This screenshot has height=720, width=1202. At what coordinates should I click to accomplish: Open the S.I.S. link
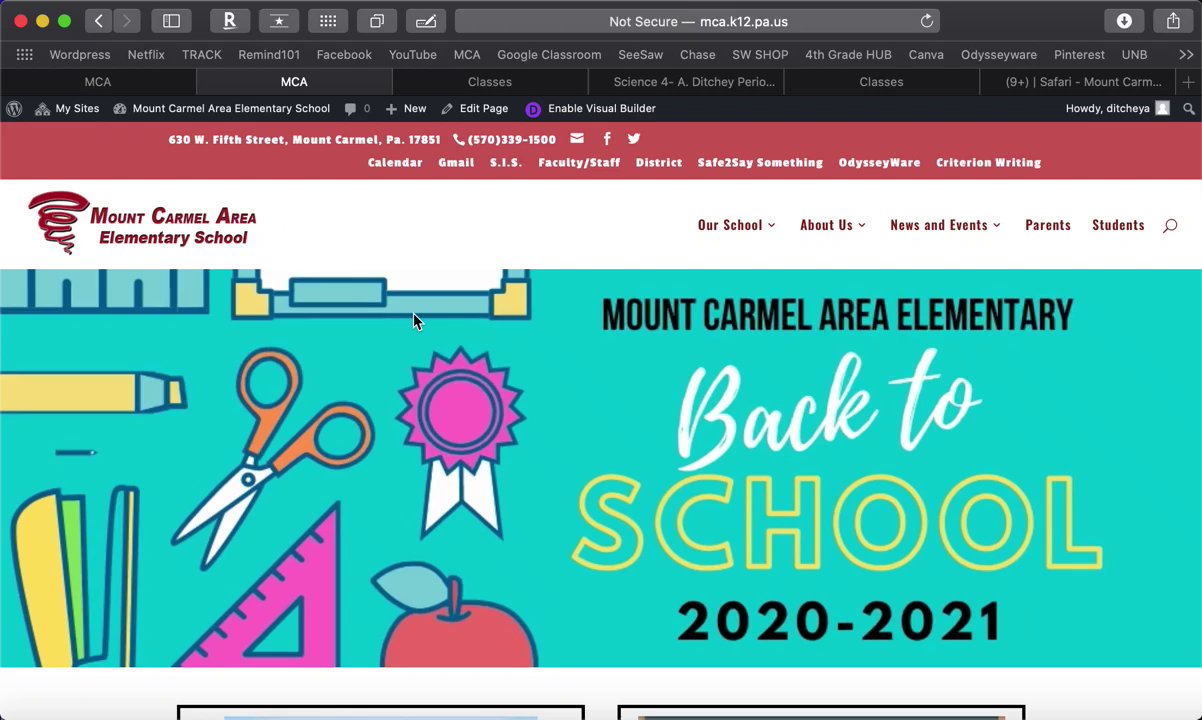tap(506, 162)
